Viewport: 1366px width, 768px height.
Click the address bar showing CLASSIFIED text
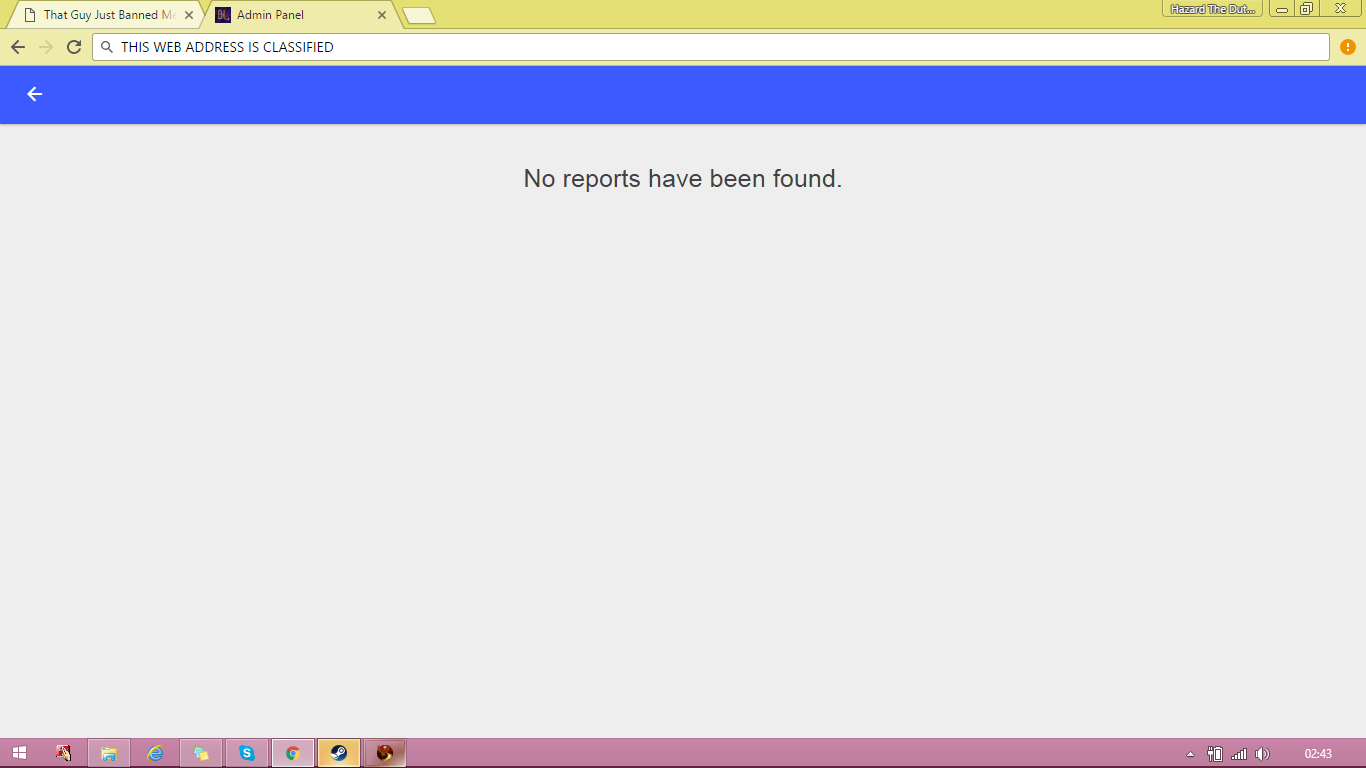click(x=711, y=47)
